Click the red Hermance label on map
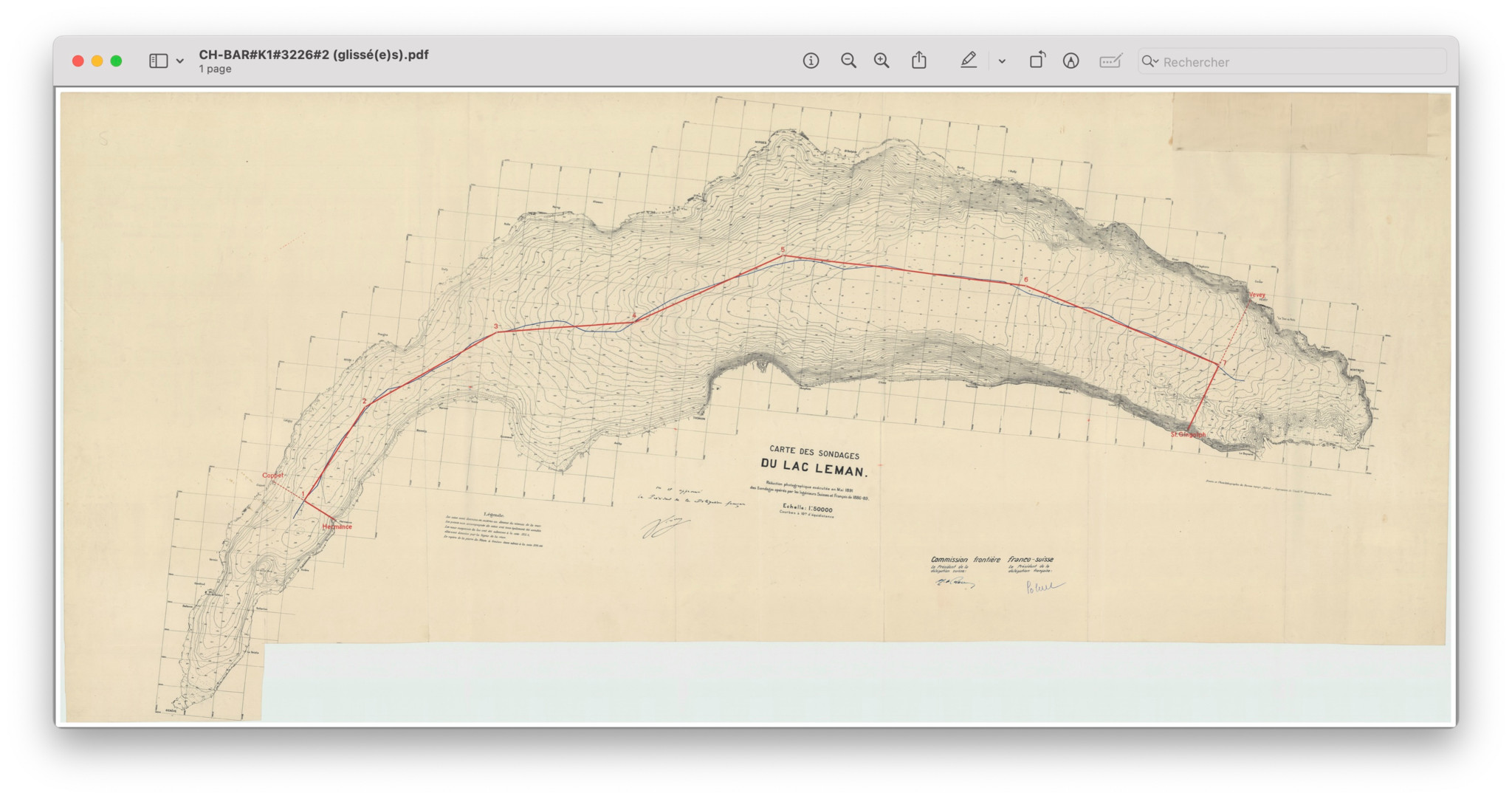Viewport: 1512px width, 799px height. [337, 527]
